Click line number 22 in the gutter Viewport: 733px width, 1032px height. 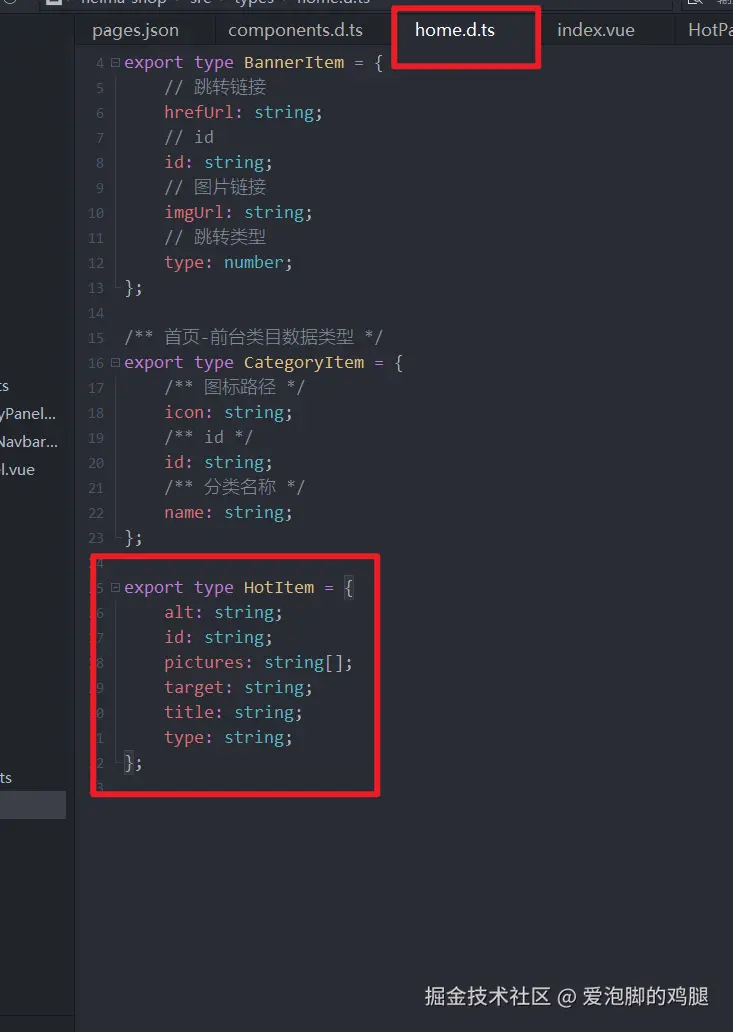(96, 513)
